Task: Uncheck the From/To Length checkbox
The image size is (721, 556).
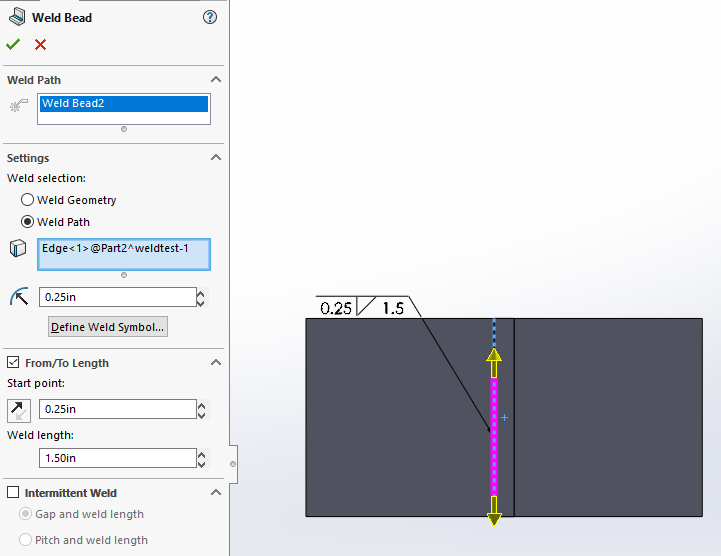Action: coord(13,362)
